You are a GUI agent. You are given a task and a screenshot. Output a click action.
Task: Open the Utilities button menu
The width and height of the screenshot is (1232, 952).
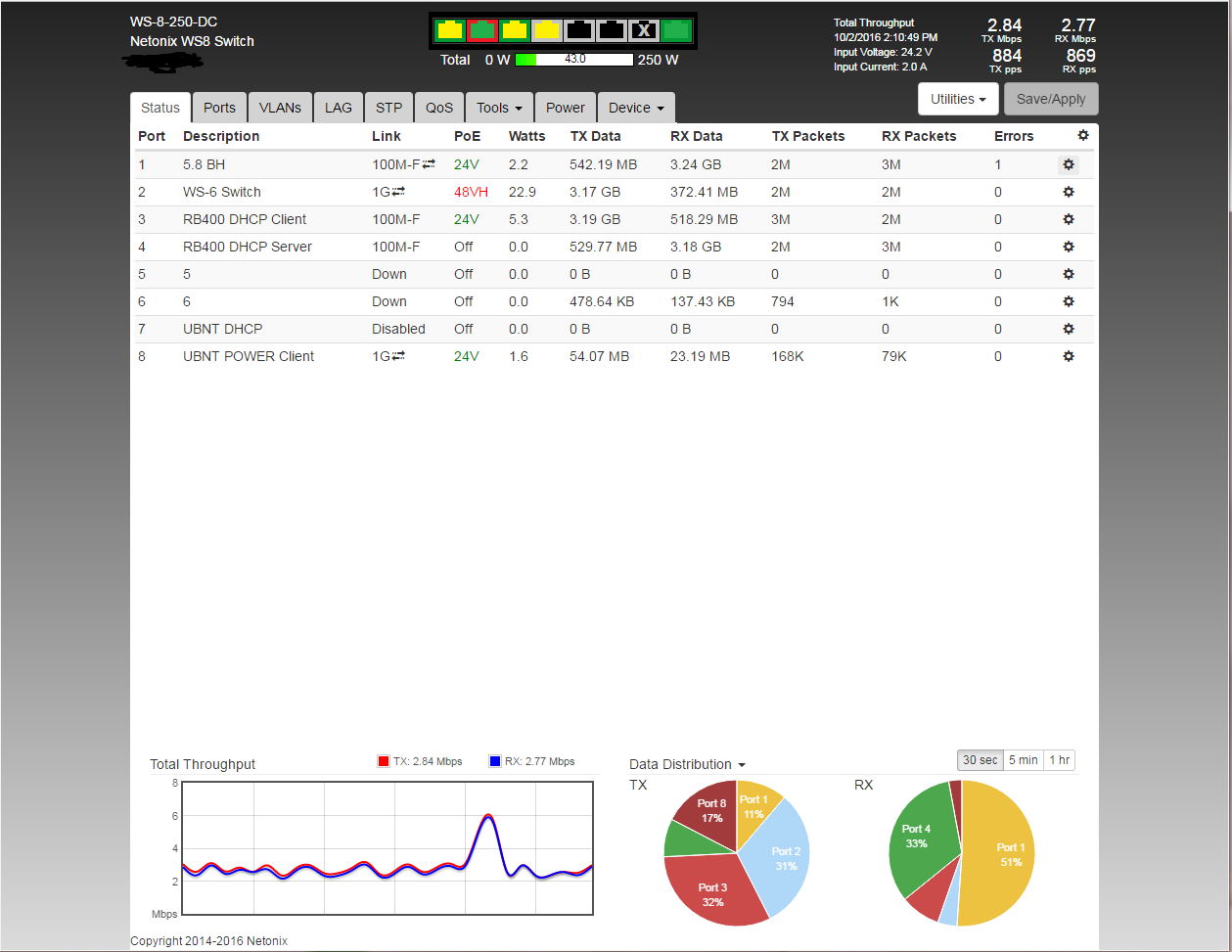click(x=958, y=99)
